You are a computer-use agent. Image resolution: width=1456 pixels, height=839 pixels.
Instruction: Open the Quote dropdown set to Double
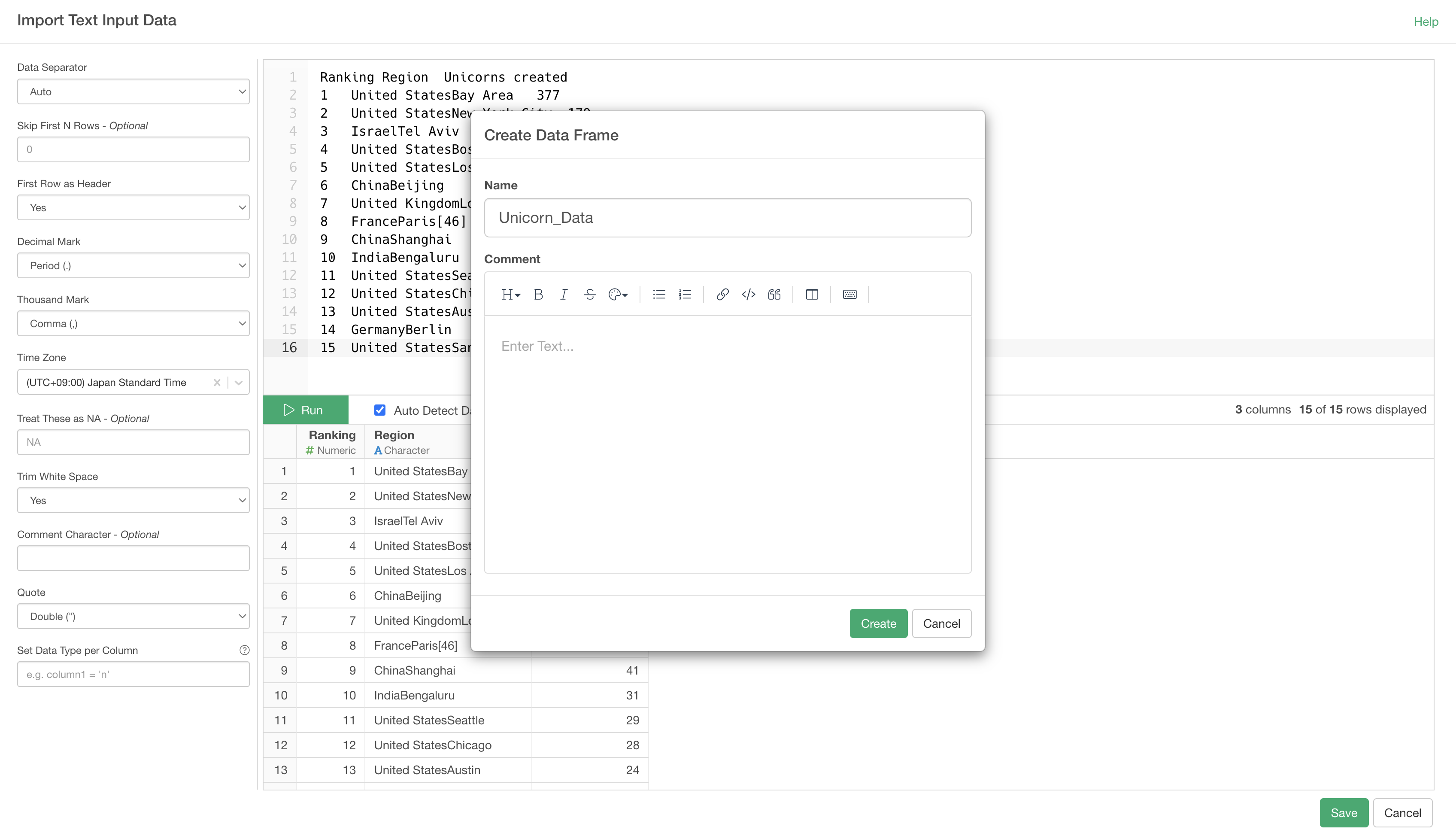133,616
